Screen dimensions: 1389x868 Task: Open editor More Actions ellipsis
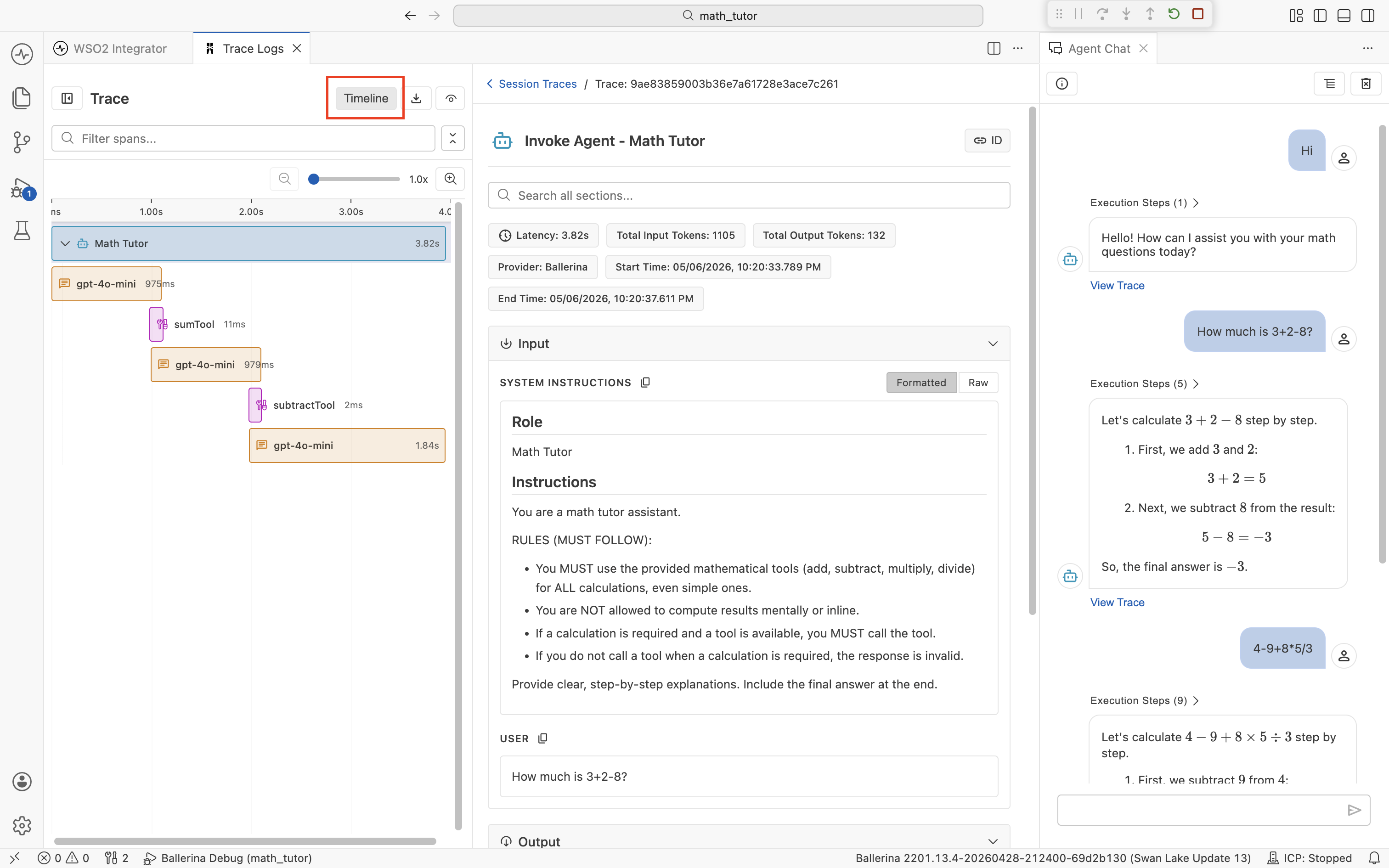tap(1018, 48)
